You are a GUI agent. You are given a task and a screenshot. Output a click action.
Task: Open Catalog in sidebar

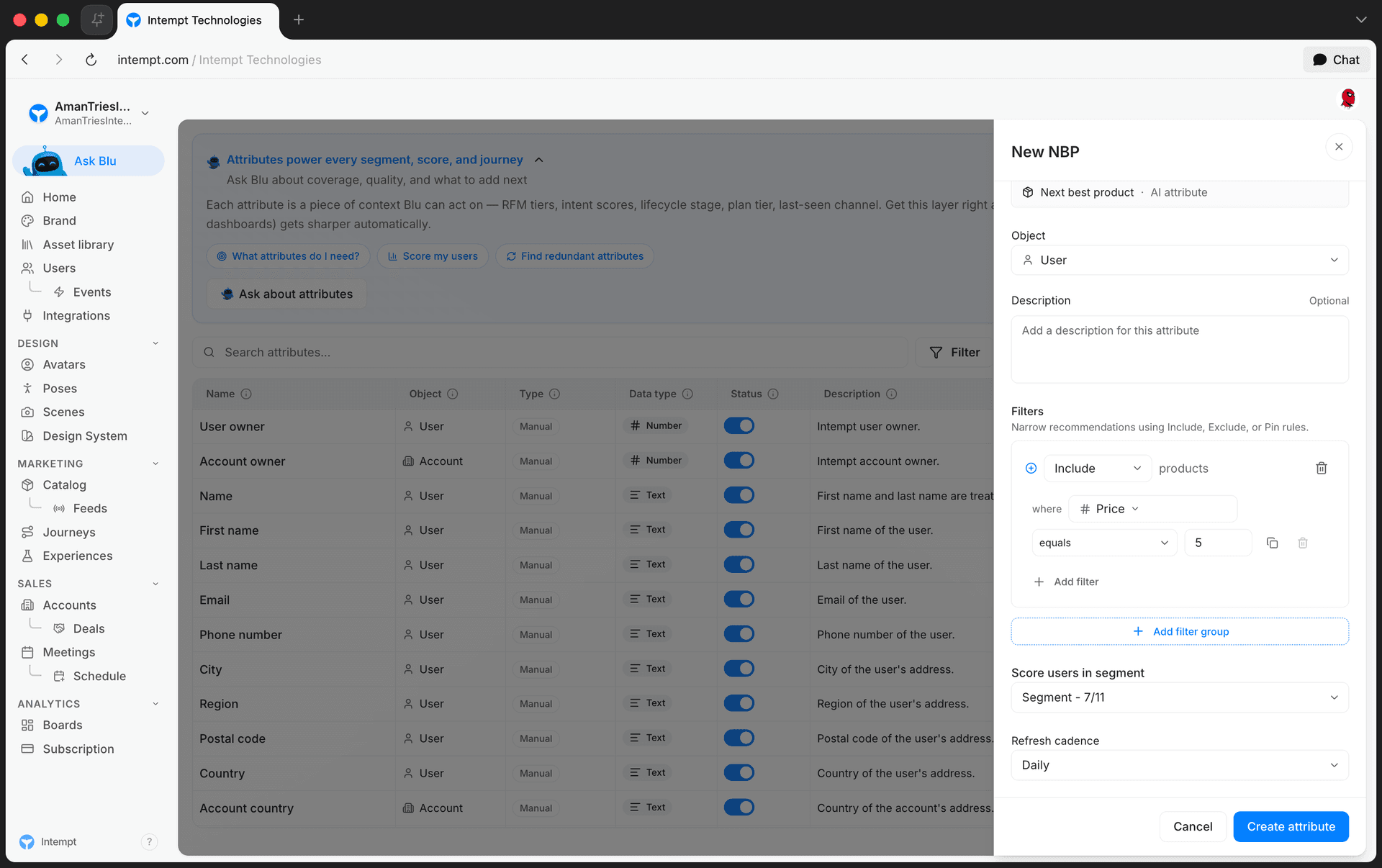click(x=64, y=485)
